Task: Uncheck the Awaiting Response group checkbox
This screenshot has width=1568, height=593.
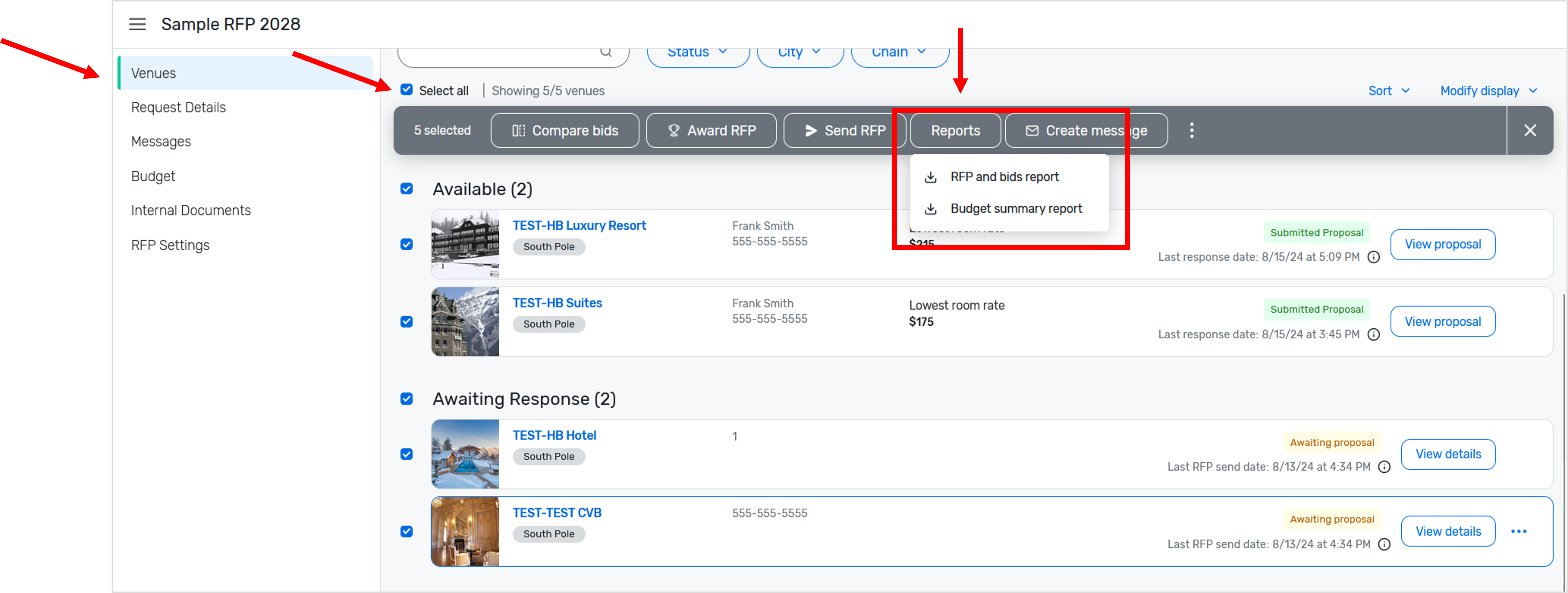Action: coord(407,399)
